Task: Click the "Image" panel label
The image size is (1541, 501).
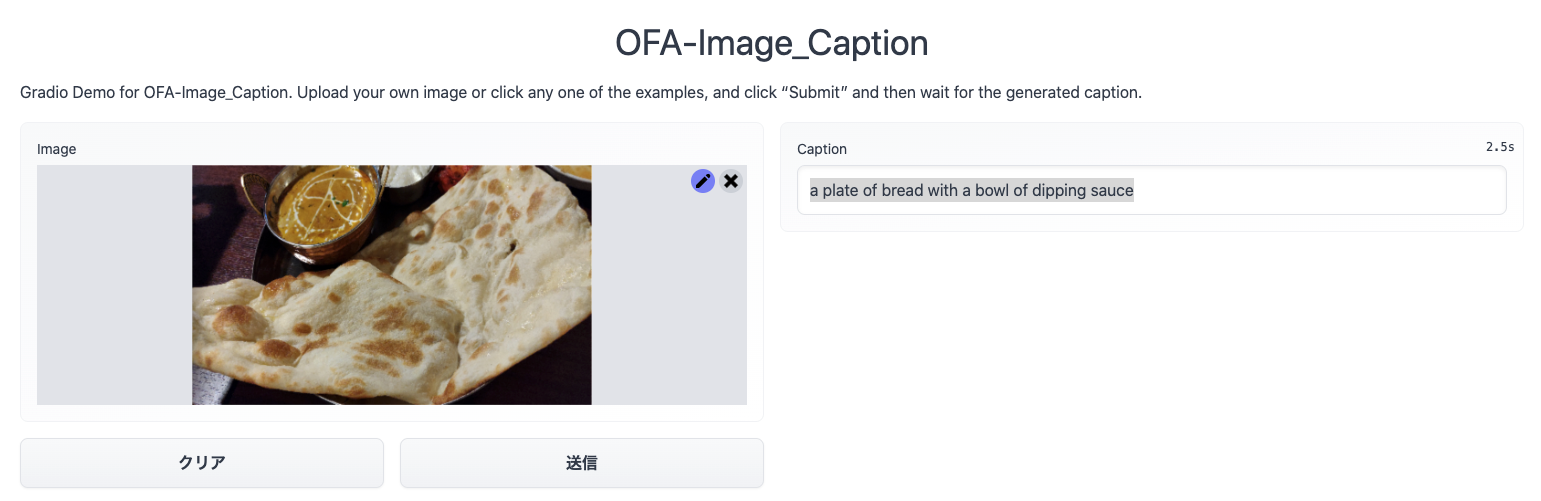Action: tap(57, 149)
